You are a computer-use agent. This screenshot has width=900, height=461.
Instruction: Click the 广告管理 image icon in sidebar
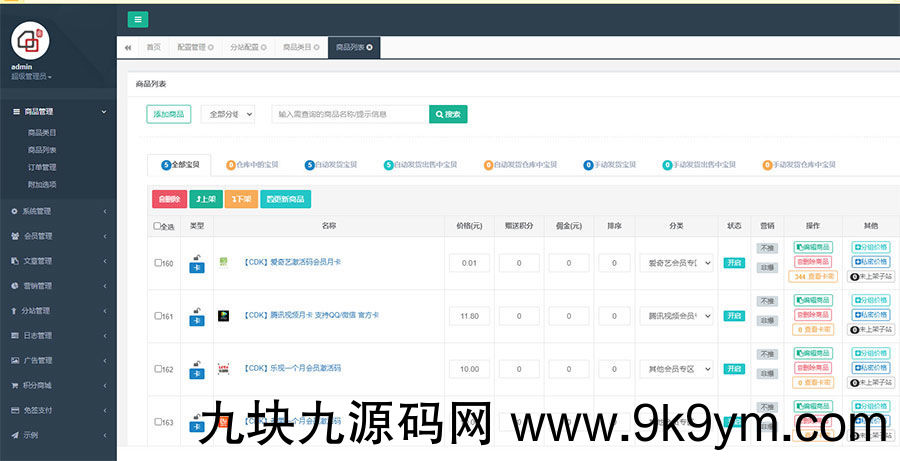[x=14, y=360]
